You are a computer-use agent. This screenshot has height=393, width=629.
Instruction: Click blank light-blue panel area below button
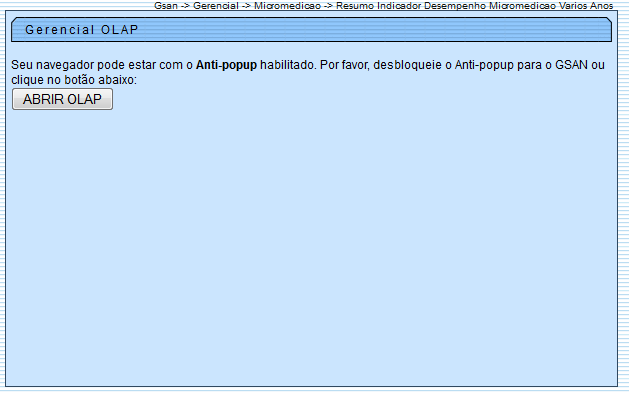pos(311,249)
